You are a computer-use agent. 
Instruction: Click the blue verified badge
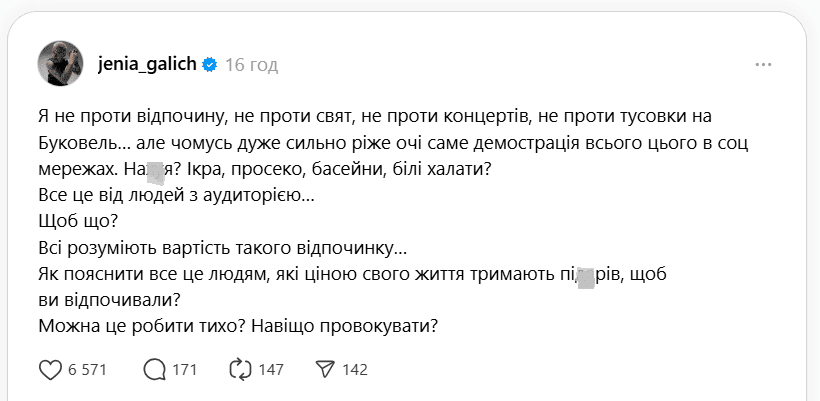pyautogui.click(x=210, y=65)
